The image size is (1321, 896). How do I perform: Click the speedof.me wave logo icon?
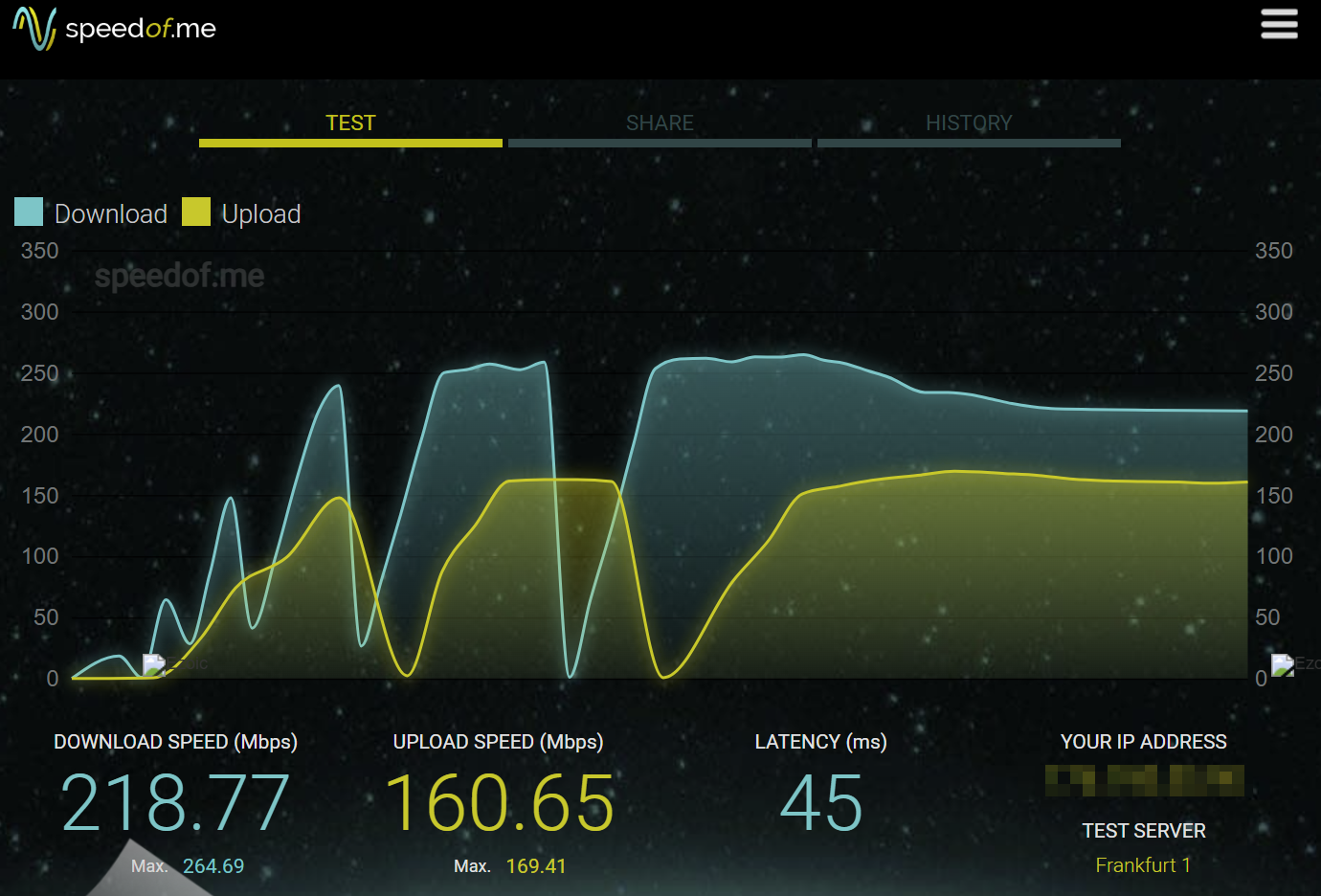pos(34,28)
